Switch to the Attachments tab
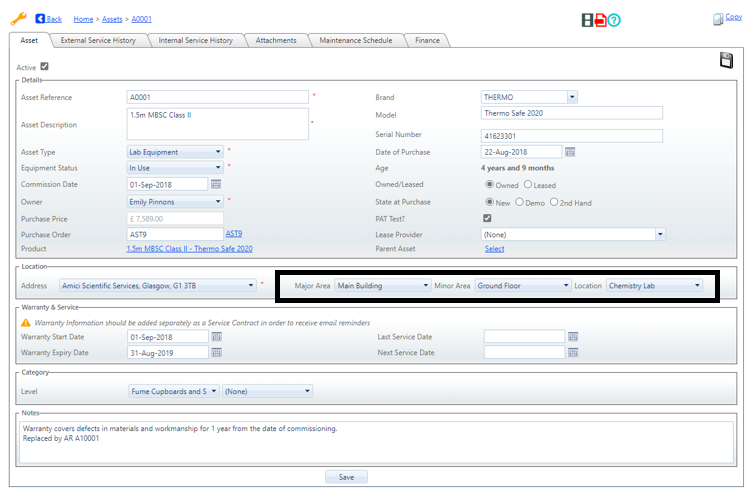747x492 pixels. click(276, 40)
